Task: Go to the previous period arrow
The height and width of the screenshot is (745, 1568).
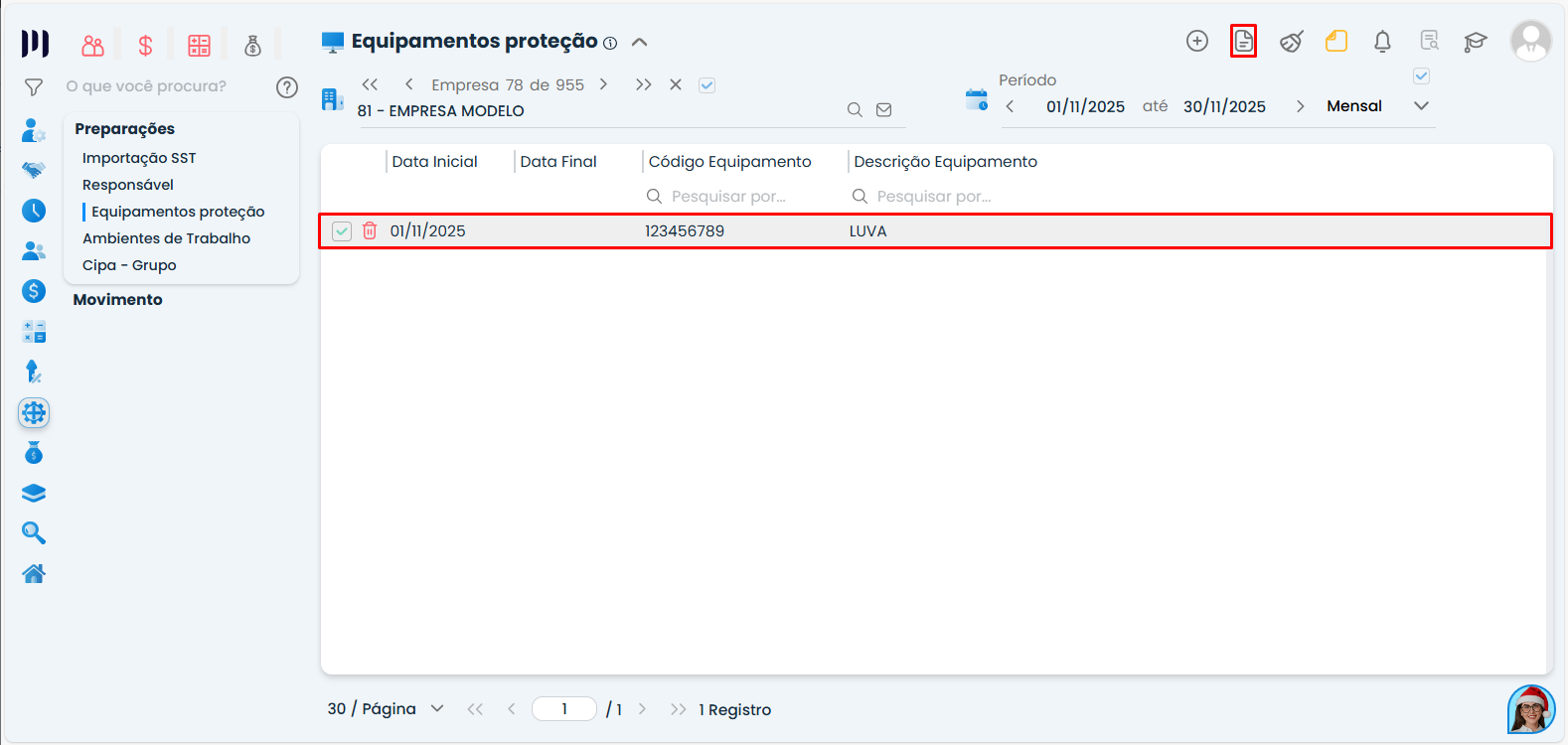Action: pos(1010,106)
